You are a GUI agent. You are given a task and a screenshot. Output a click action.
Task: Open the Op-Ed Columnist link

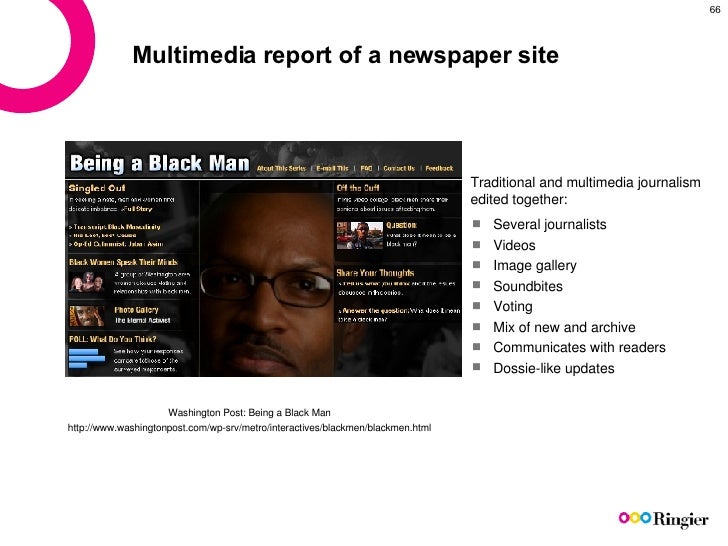(116, 244)
